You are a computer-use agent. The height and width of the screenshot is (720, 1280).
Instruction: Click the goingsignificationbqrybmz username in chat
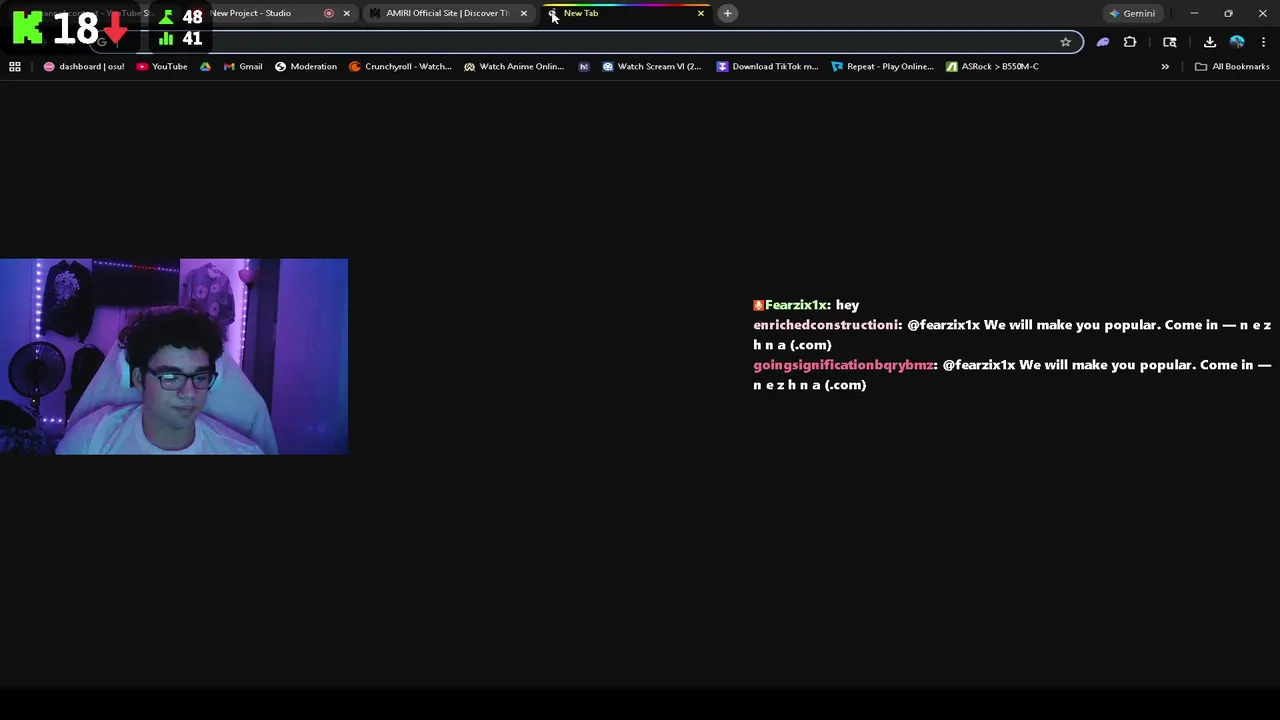[843, 365]
